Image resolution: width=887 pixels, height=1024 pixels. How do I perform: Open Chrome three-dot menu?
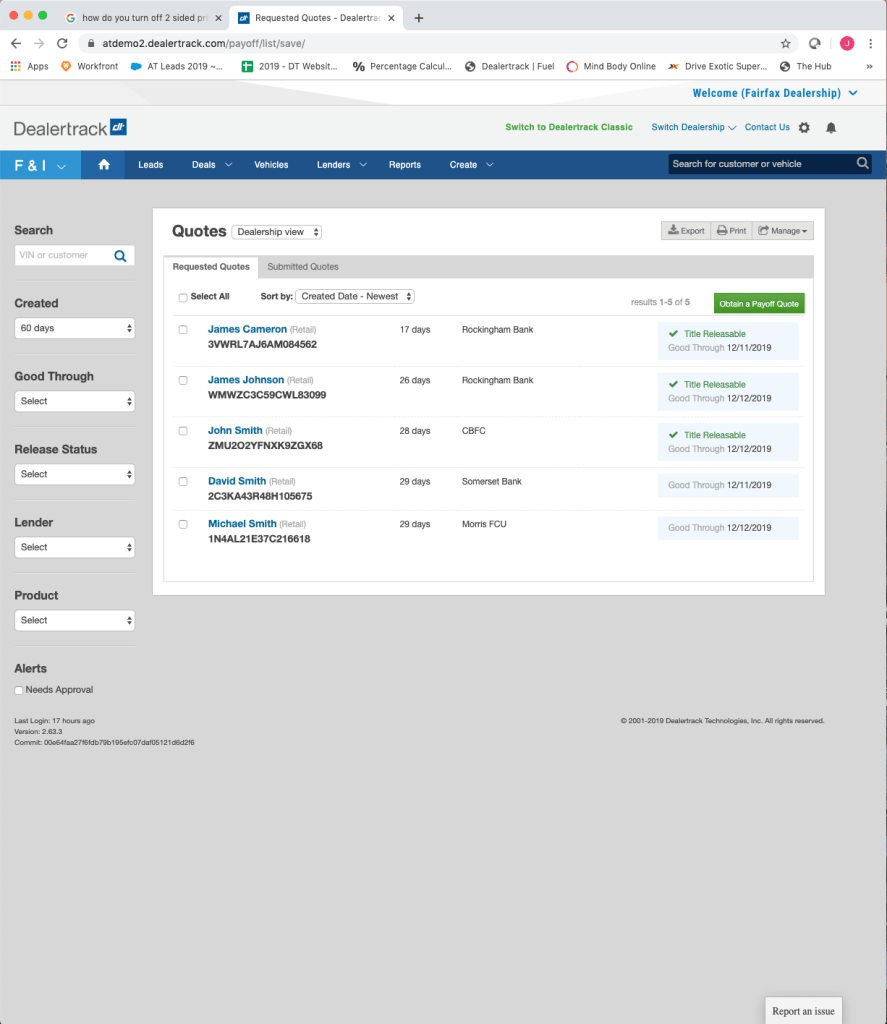[x=871, y=44]
